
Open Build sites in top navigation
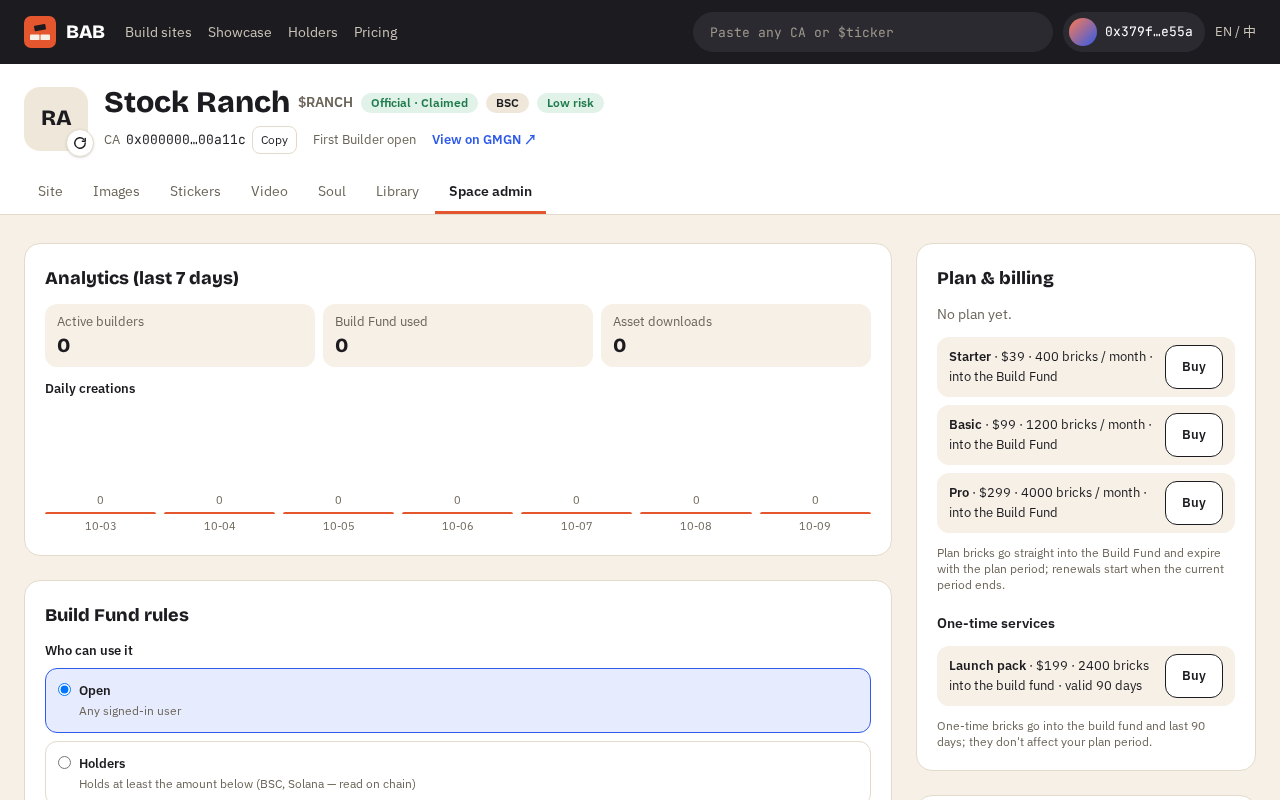tap(158, 32)
